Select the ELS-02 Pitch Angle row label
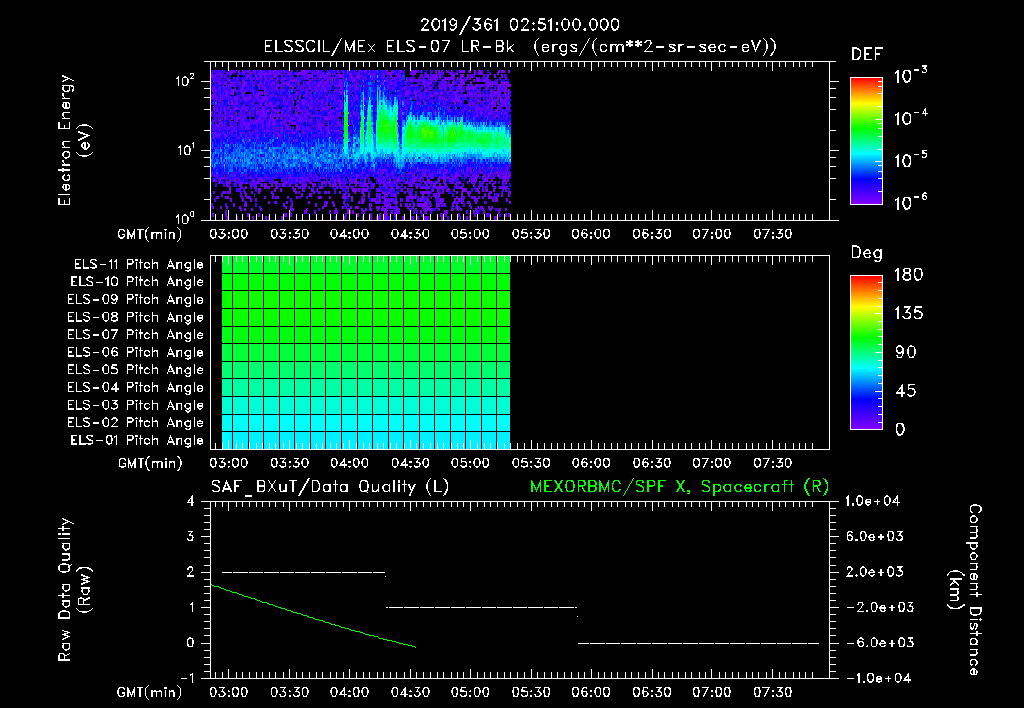The height and width of the screenshot is (708, 1024). (136, 423)
